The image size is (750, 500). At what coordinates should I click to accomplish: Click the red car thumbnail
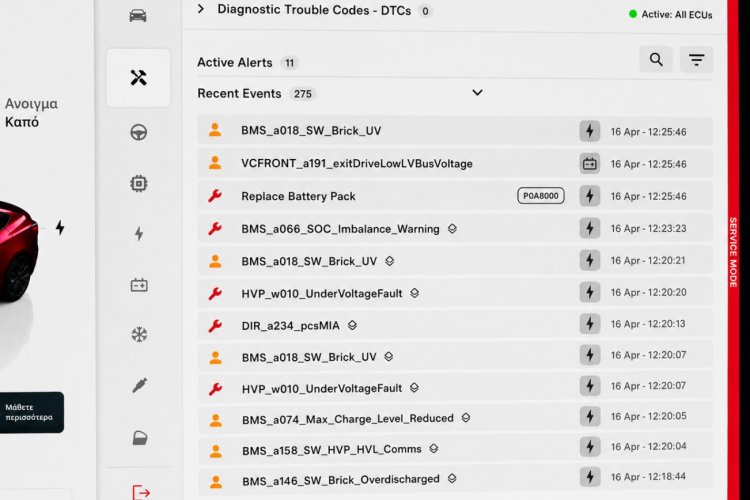pos(18,251)
